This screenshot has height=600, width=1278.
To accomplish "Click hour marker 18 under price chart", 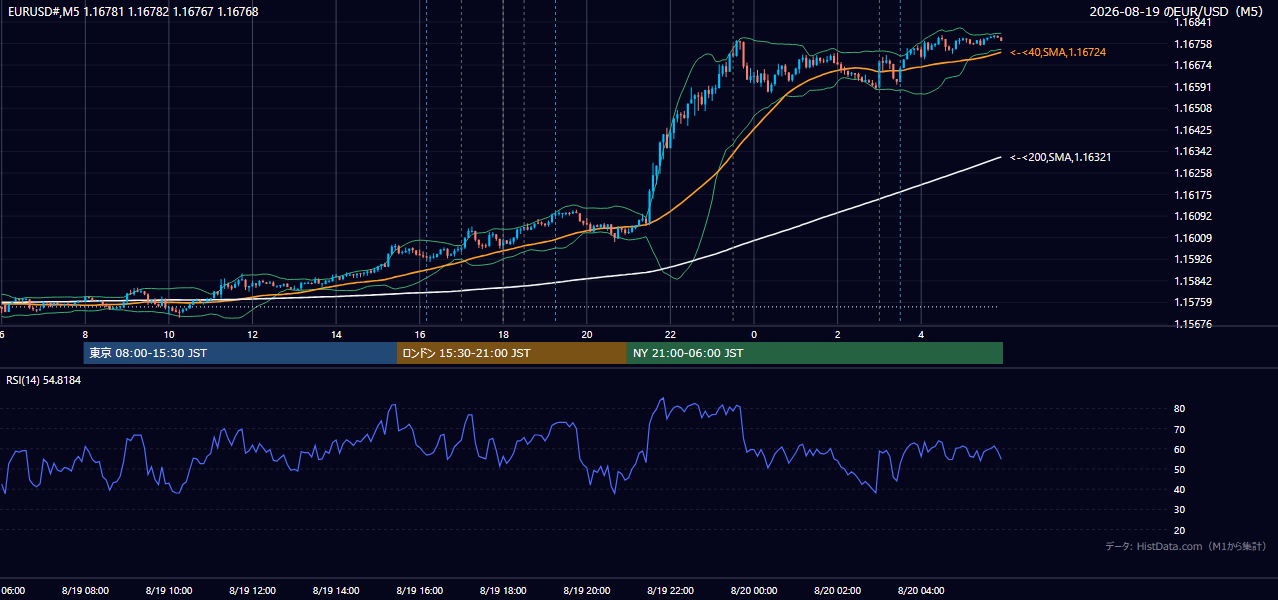I will (503, 335).
